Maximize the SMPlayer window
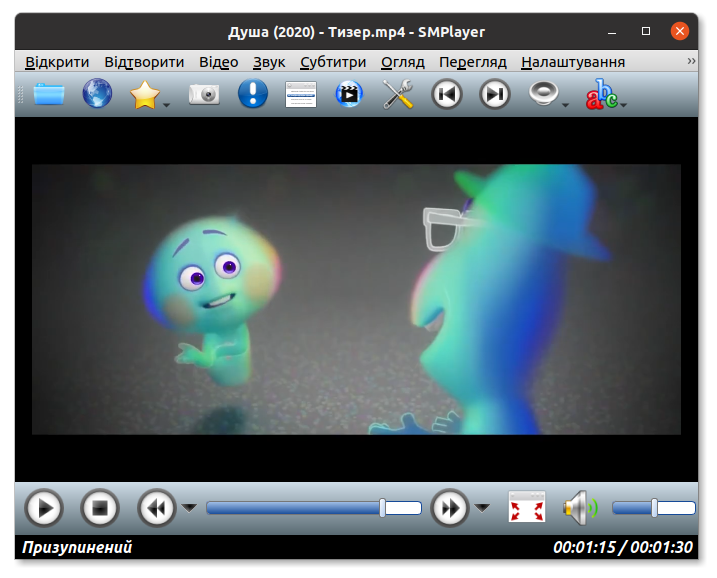 (x=646, y=31)
